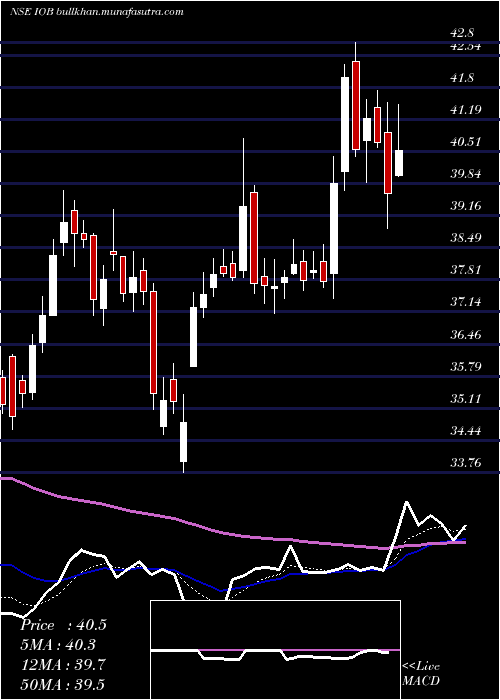Image resolution: width=500 pixels, height=700 pixels.
Task: Click the 35.11 price level label
Action: coord(466,399)
